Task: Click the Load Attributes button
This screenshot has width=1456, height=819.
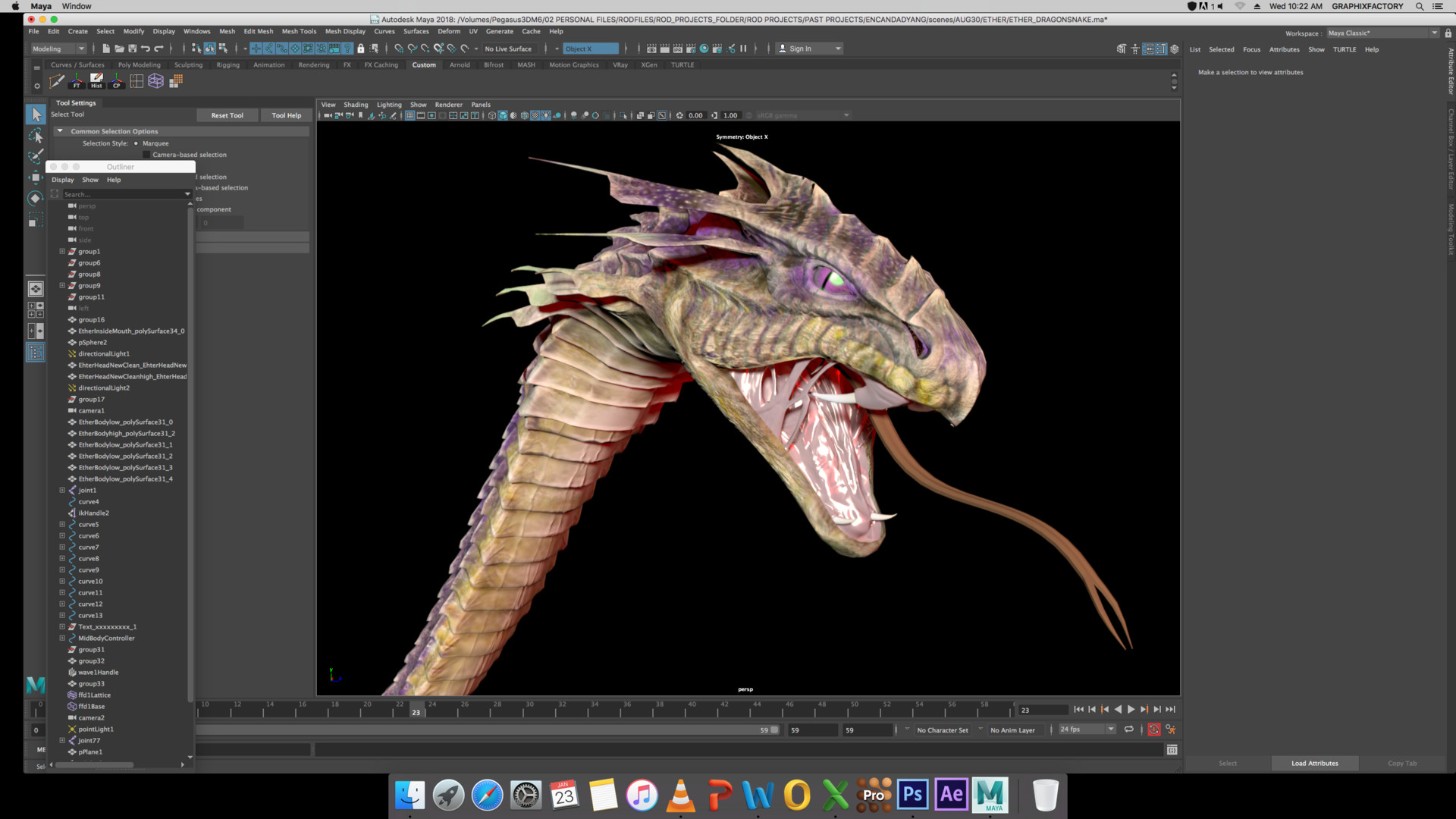Action: coord(1314,764)
